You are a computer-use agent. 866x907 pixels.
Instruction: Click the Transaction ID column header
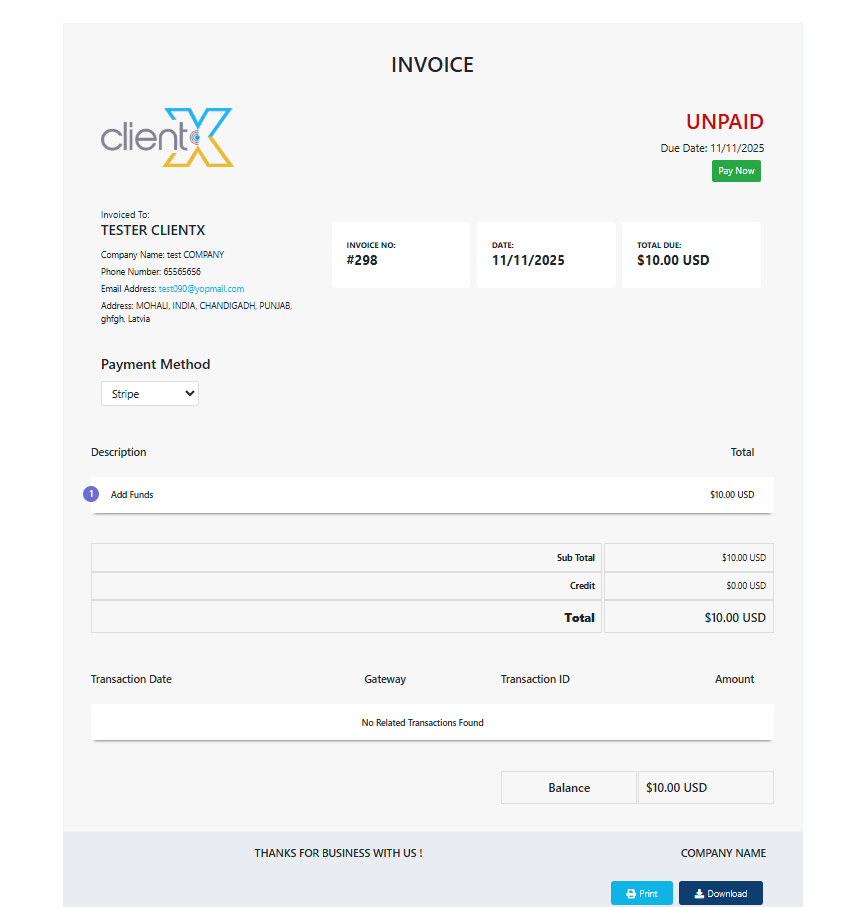pyautogui.click(x=535, y=679)
